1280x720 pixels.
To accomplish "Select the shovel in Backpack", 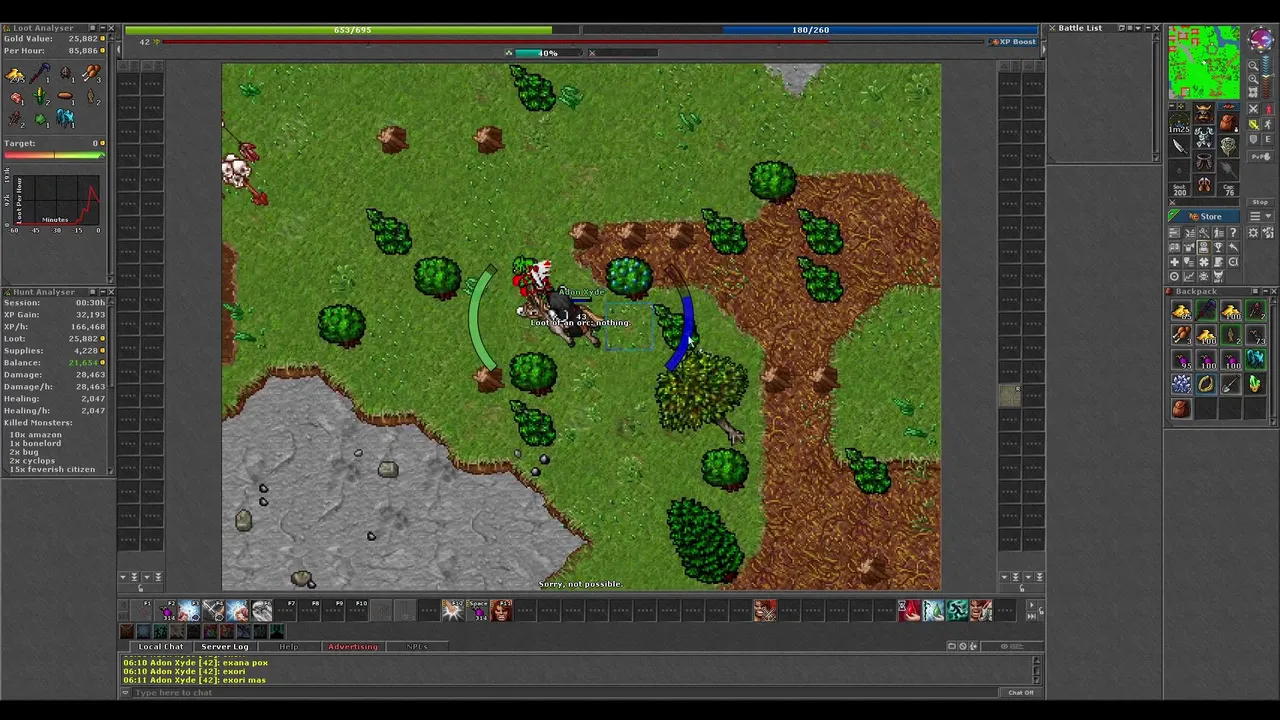I will [x=1231, y=386].
